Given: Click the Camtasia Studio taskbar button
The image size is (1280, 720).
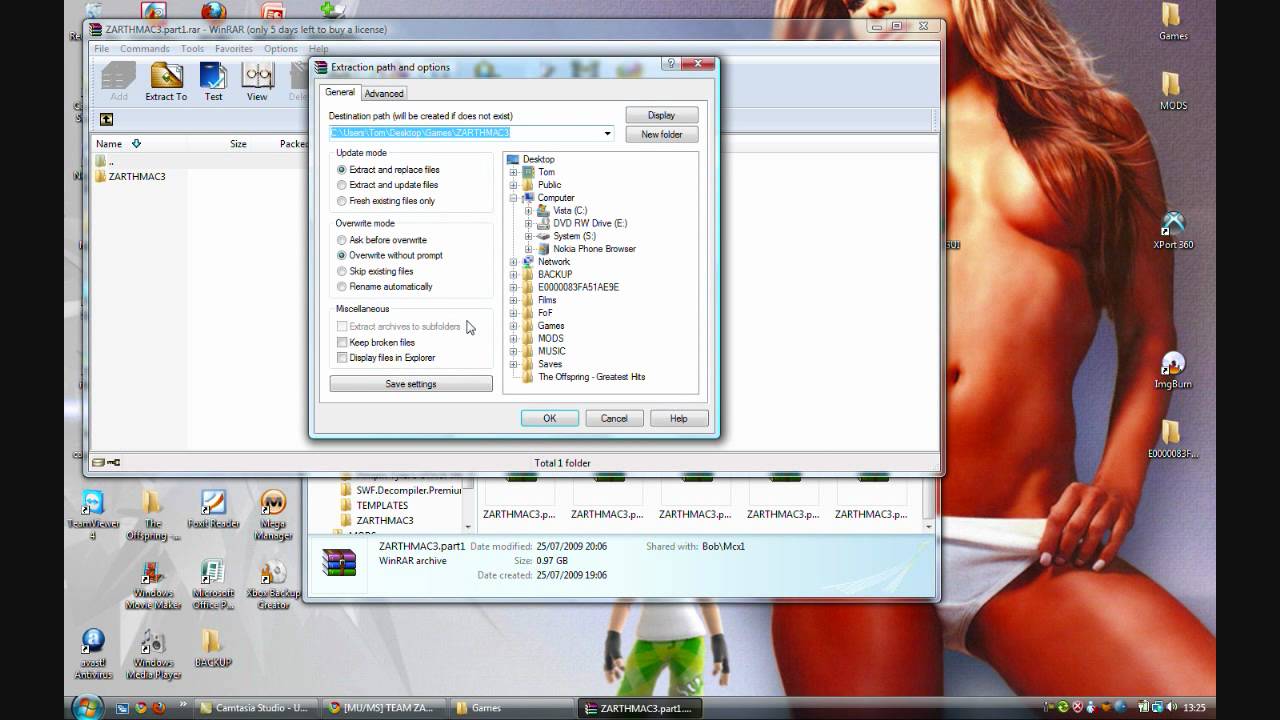Looking at the screenshot, I should coord(255,708).
